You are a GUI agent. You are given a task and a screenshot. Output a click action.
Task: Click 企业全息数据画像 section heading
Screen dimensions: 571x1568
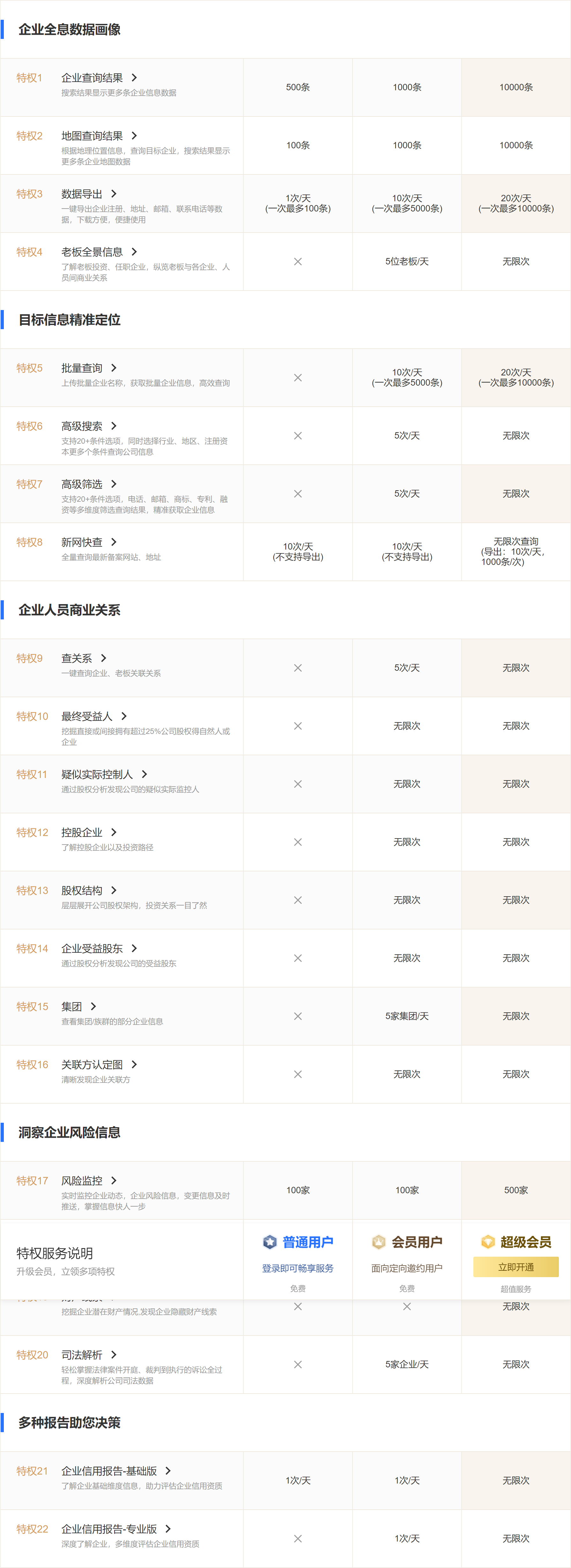70,29
